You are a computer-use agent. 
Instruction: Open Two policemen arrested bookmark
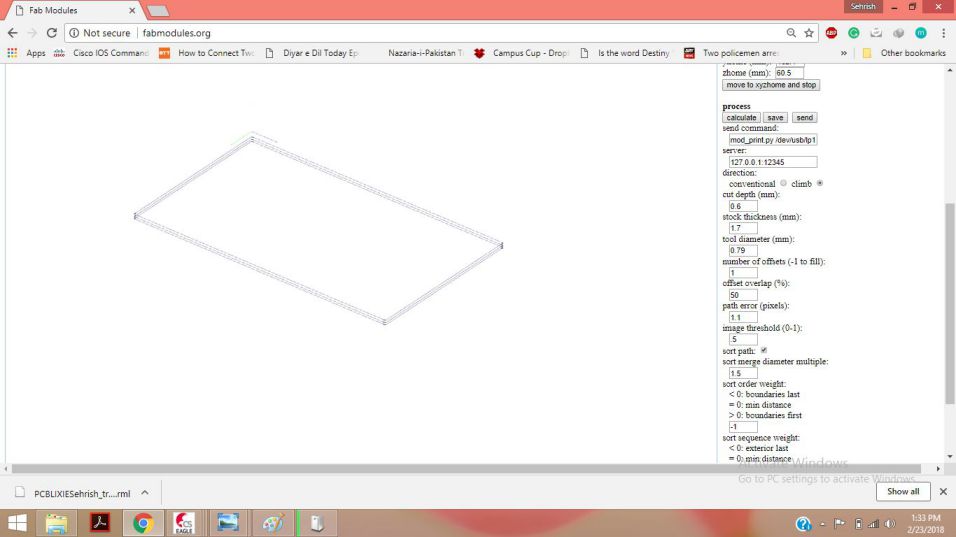click(732, 53)
